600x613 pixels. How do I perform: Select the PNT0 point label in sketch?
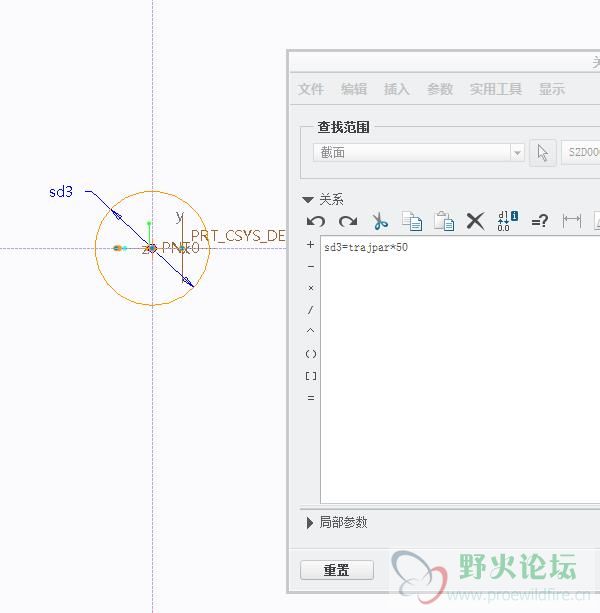pos(180,247)
